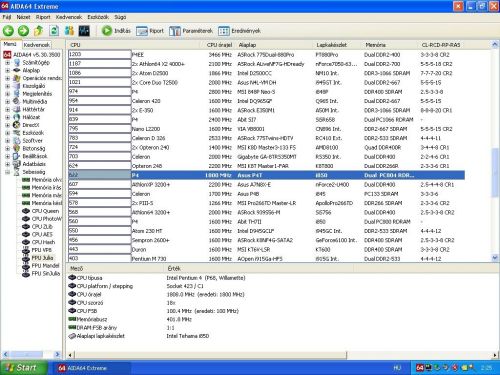The width and height of the screenshot is (500, 375).
Task: Click the green Back arrow icon
Action: pos(8,31)
